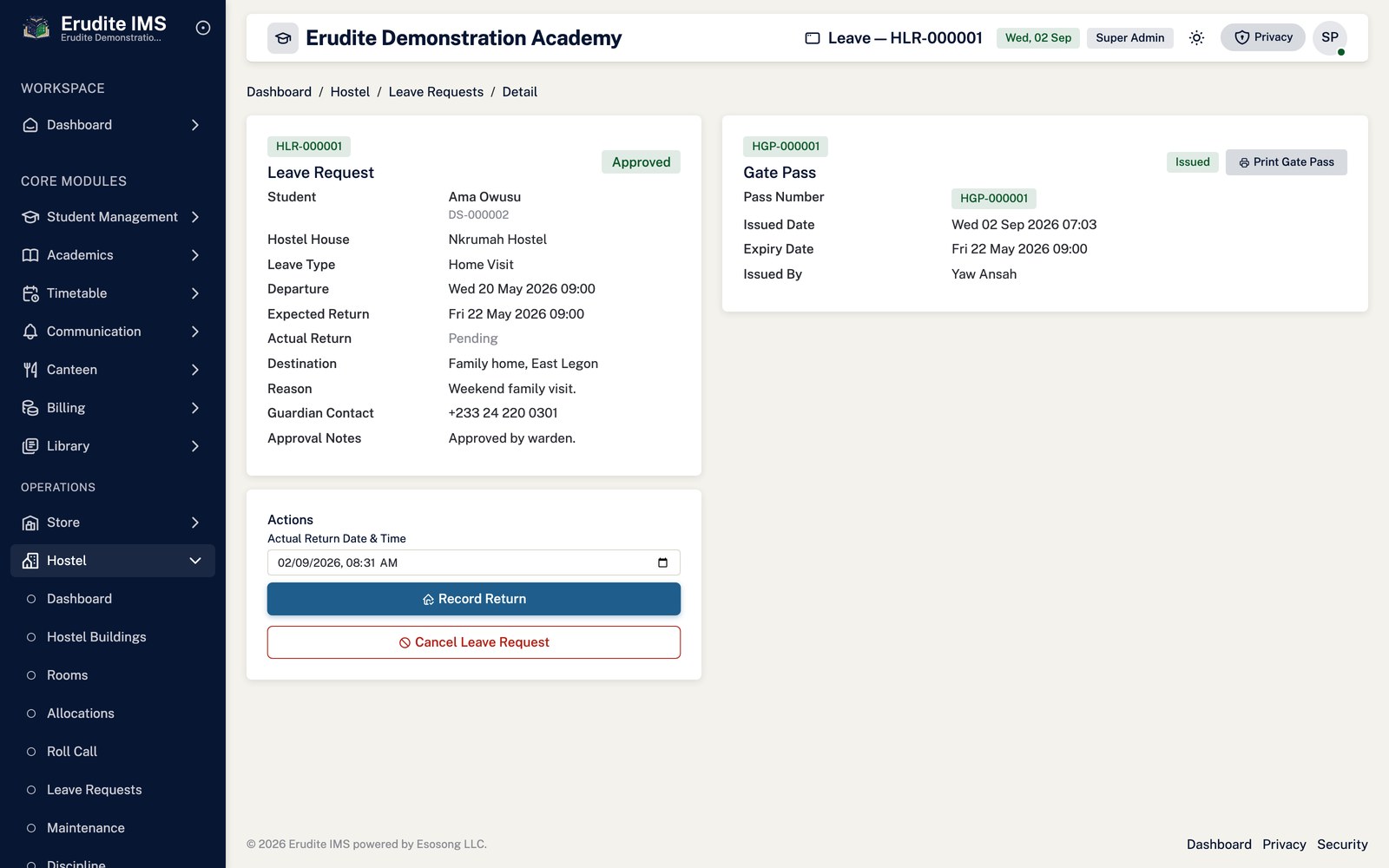
Task: Click the Communication bell icon
Action: click(30, 332)
